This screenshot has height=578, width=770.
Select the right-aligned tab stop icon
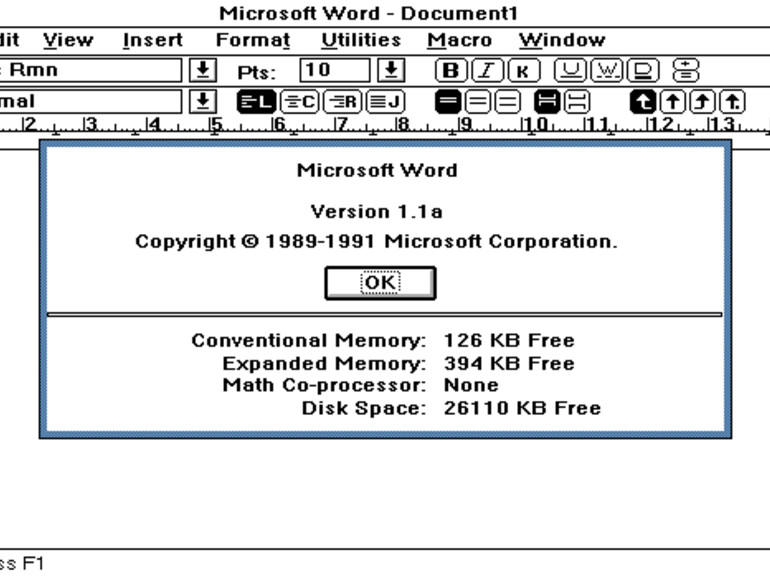[702, 102]
